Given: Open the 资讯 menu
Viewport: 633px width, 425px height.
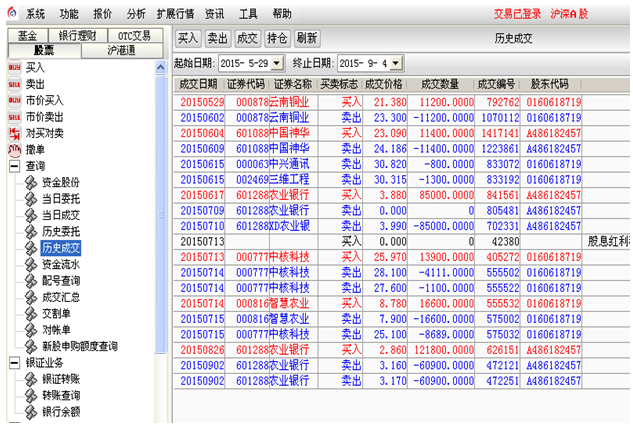Looking at the screenshot, I should pyautogui.click(x=214, y=14).
